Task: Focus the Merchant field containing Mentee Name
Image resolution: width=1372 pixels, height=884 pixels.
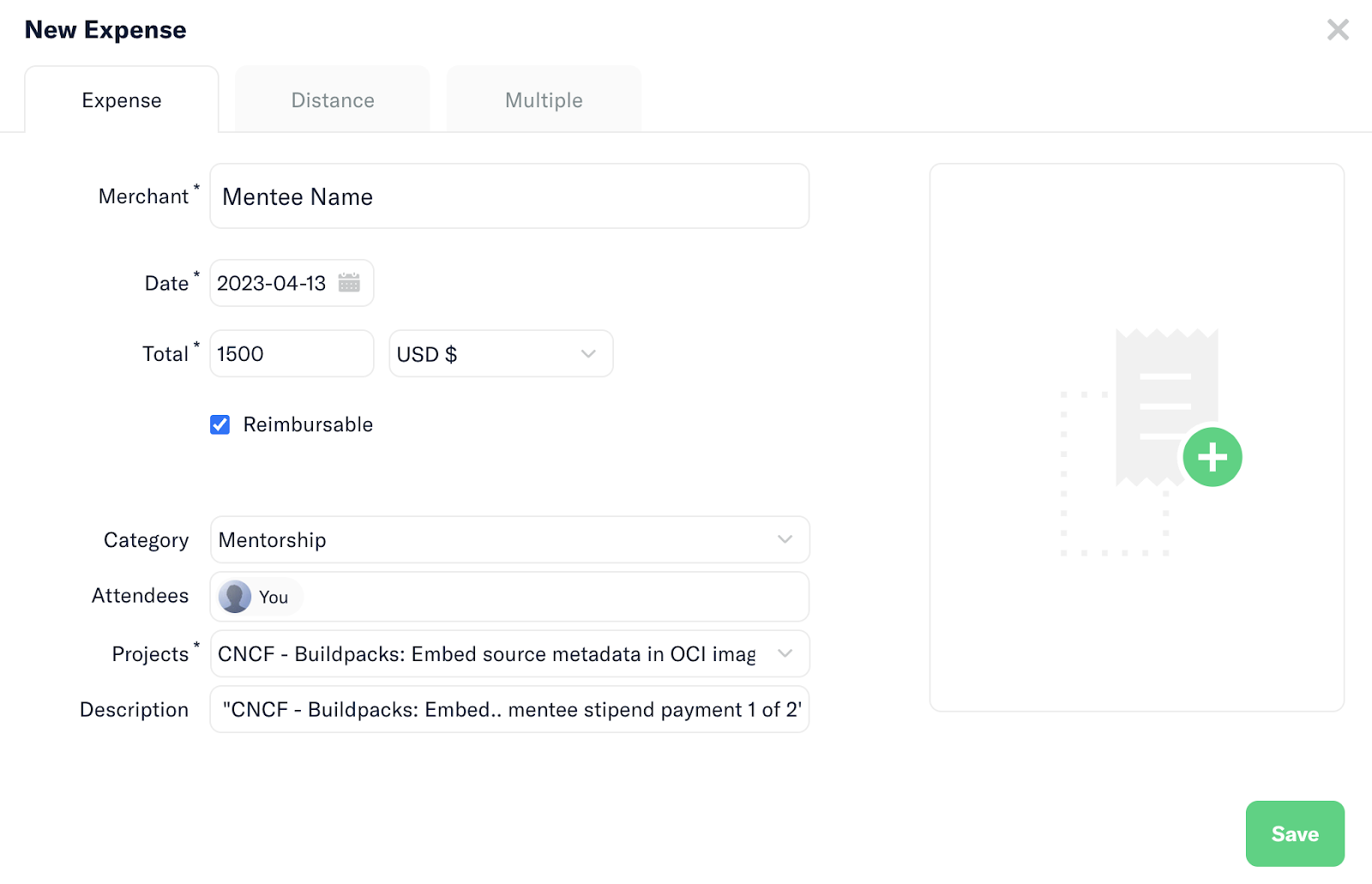Action: (509, 197)
